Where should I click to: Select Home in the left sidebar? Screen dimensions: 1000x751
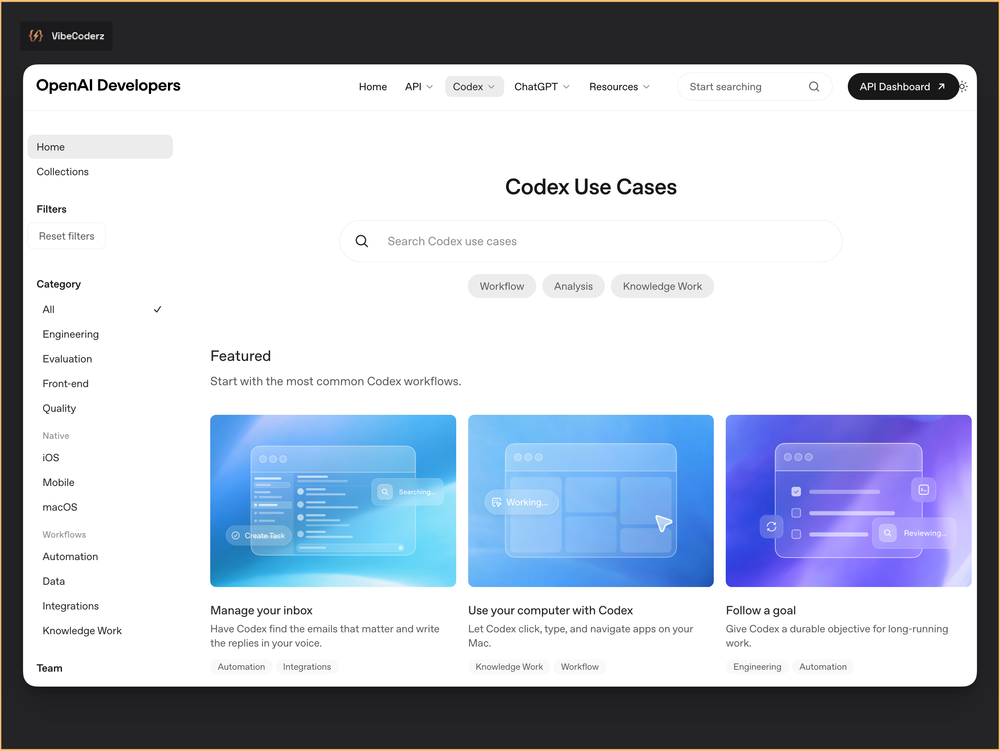click(100, 147)
